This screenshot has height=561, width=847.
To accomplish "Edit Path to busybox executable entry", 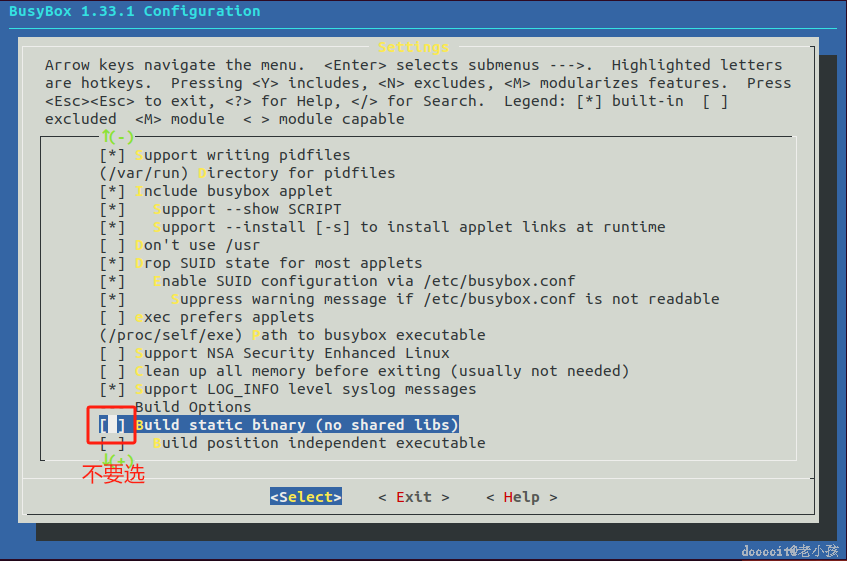I will (292, 335).
